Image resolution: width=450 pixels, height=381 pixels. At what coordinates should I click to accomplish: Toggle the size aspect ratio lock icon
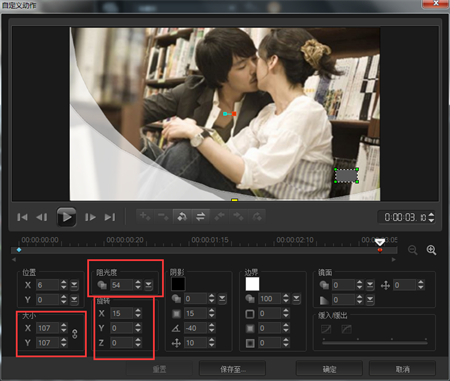click(75, 334)
